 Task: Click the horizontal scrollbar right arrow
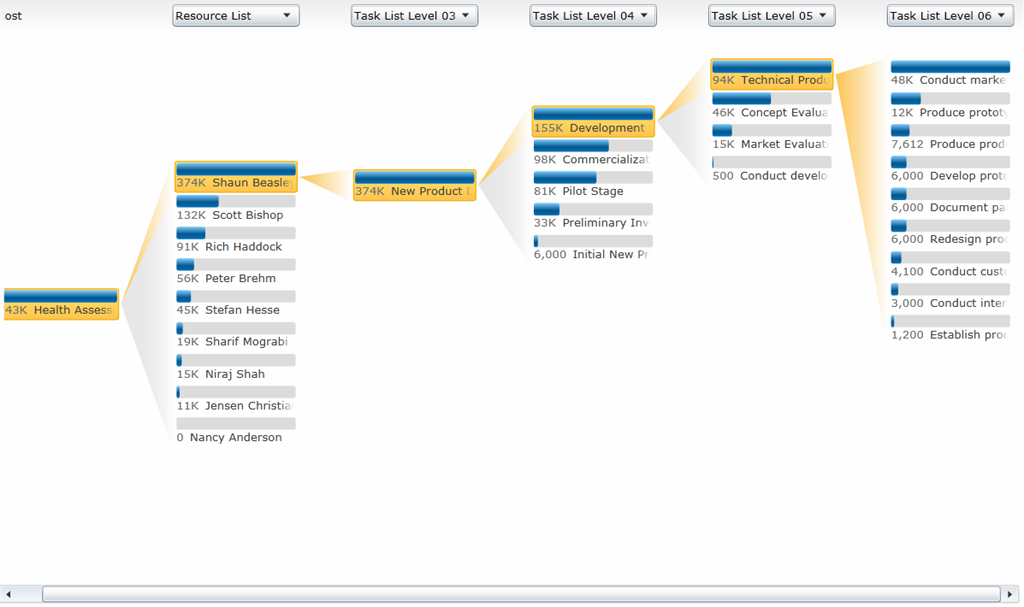tap(1010, 594)
